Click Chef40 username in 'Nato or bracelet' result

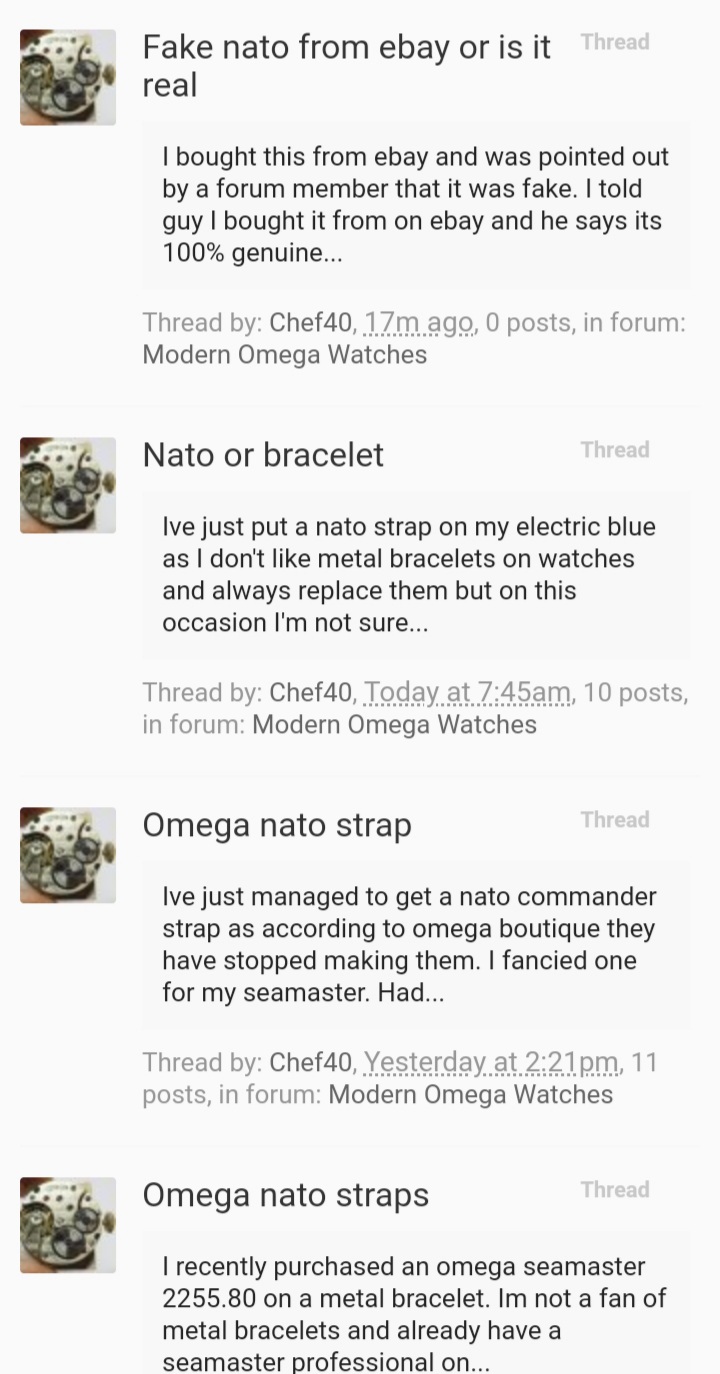pos(311,692)
